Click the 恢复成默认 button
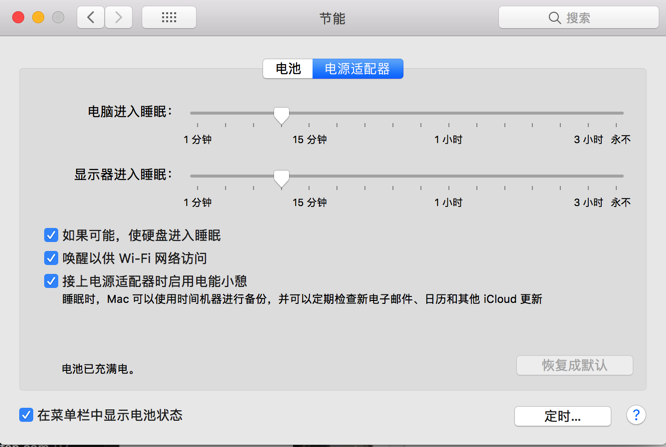 pyautogui.click(x=575, y=365)
